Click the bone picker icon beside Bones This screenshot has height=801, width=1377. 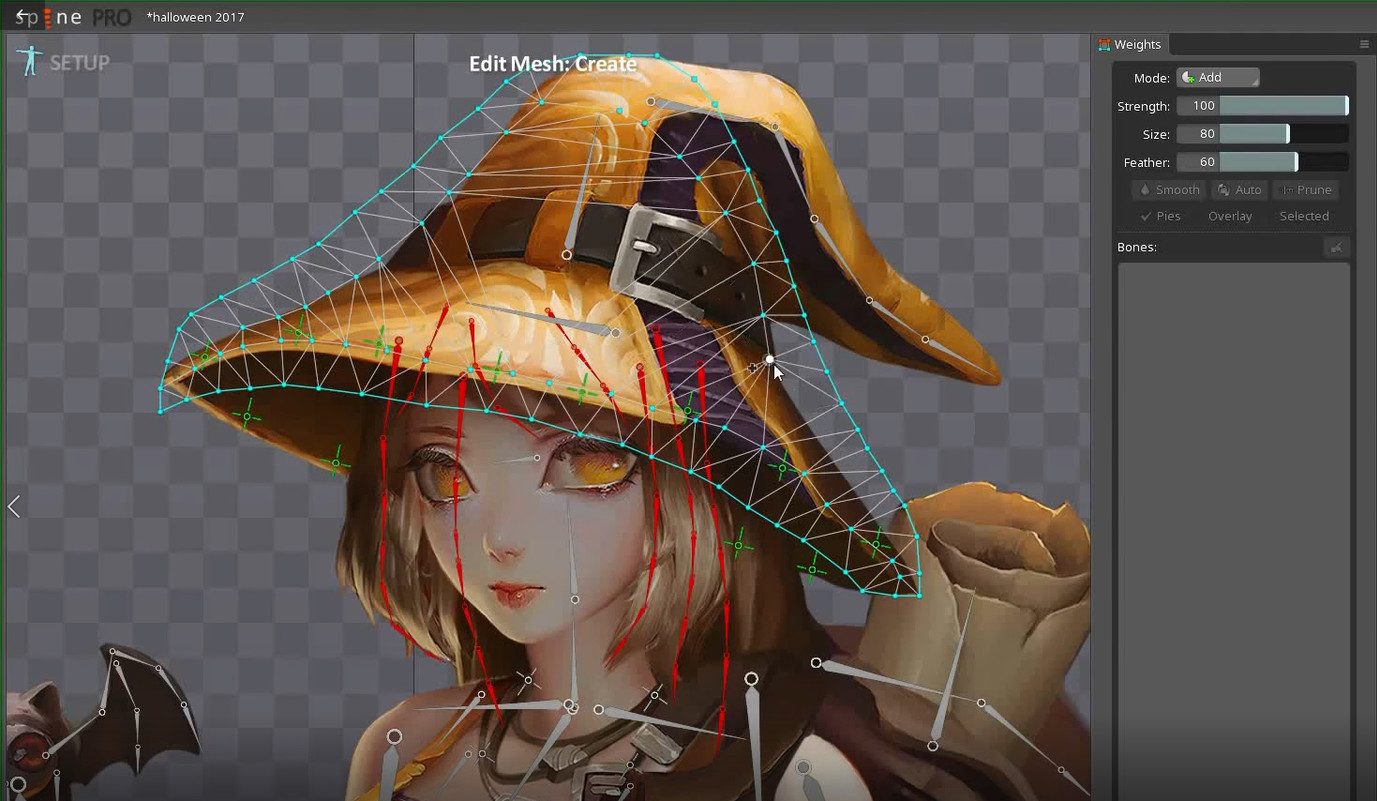point(1336,247)
